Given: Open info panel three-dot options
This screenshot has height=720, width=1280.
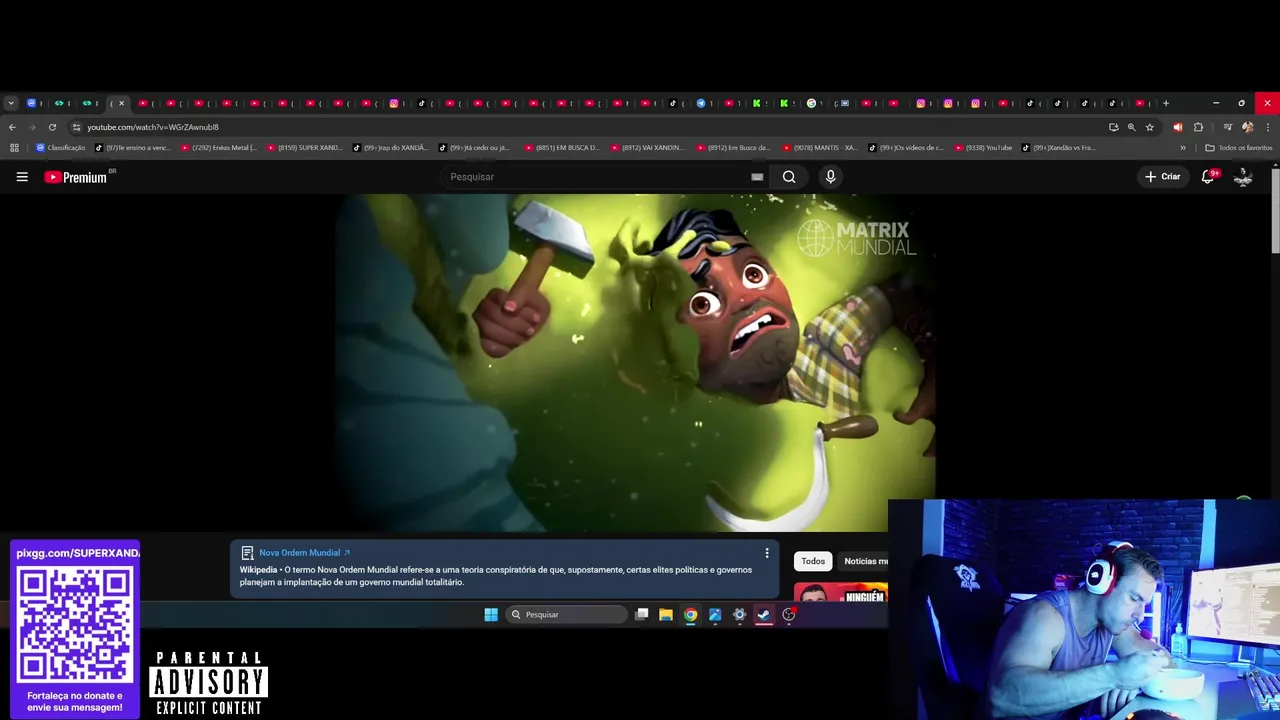Looking at the screenshot, I should tap(767, 553).
